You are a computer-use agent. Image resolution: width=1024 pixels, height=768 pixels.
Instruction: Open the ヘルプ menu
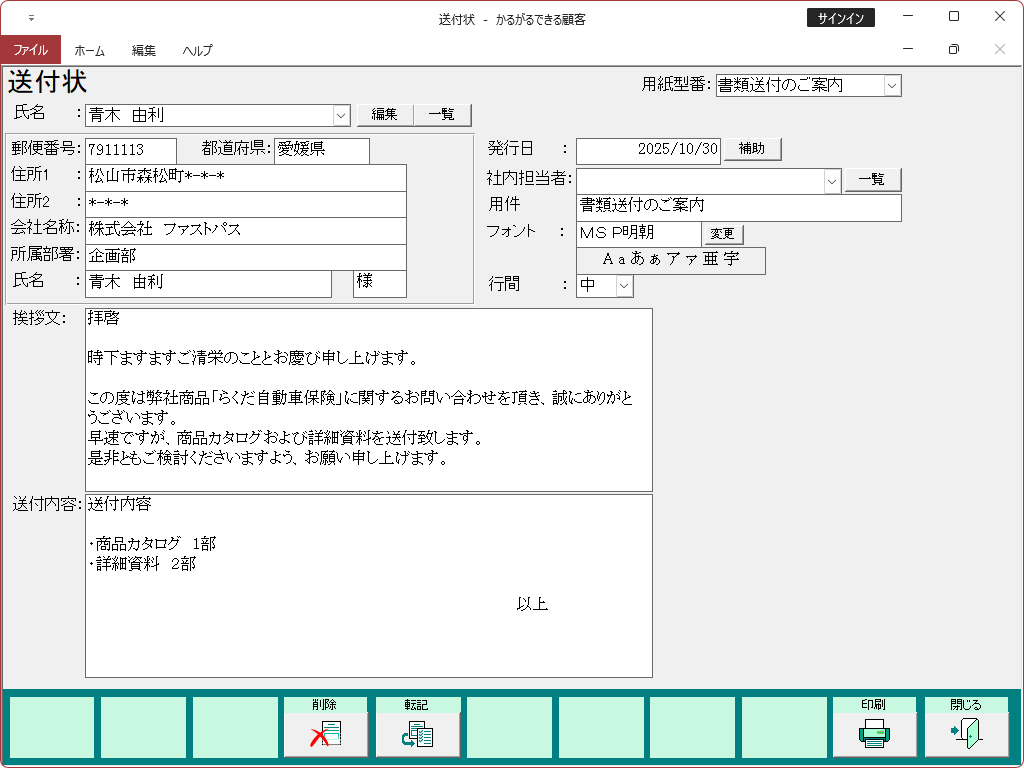point(197,50)
